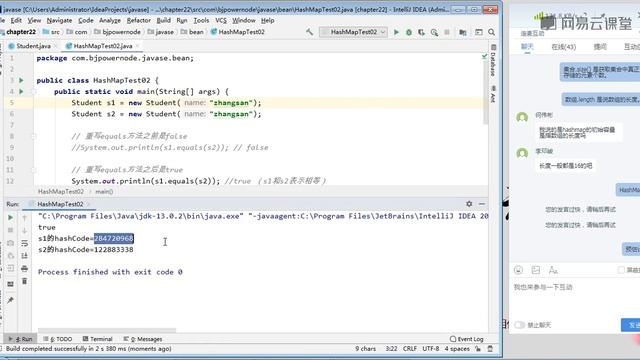Hide the Run tool window
Screen dimensions: 640x360
click(482, 204)
